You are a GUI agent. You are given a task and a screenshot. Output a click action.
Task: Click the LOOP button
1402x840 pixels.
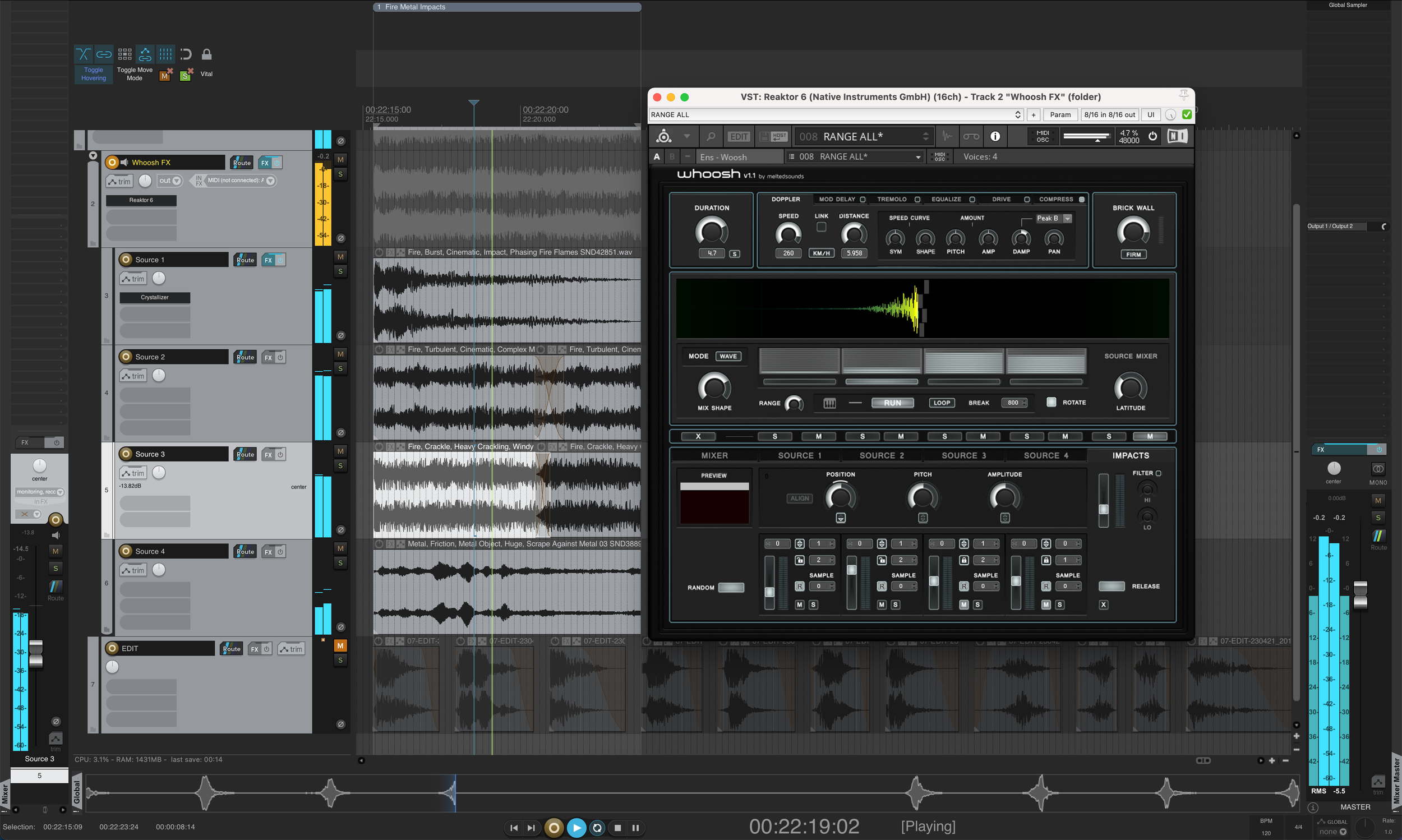[x=941, y=403]
